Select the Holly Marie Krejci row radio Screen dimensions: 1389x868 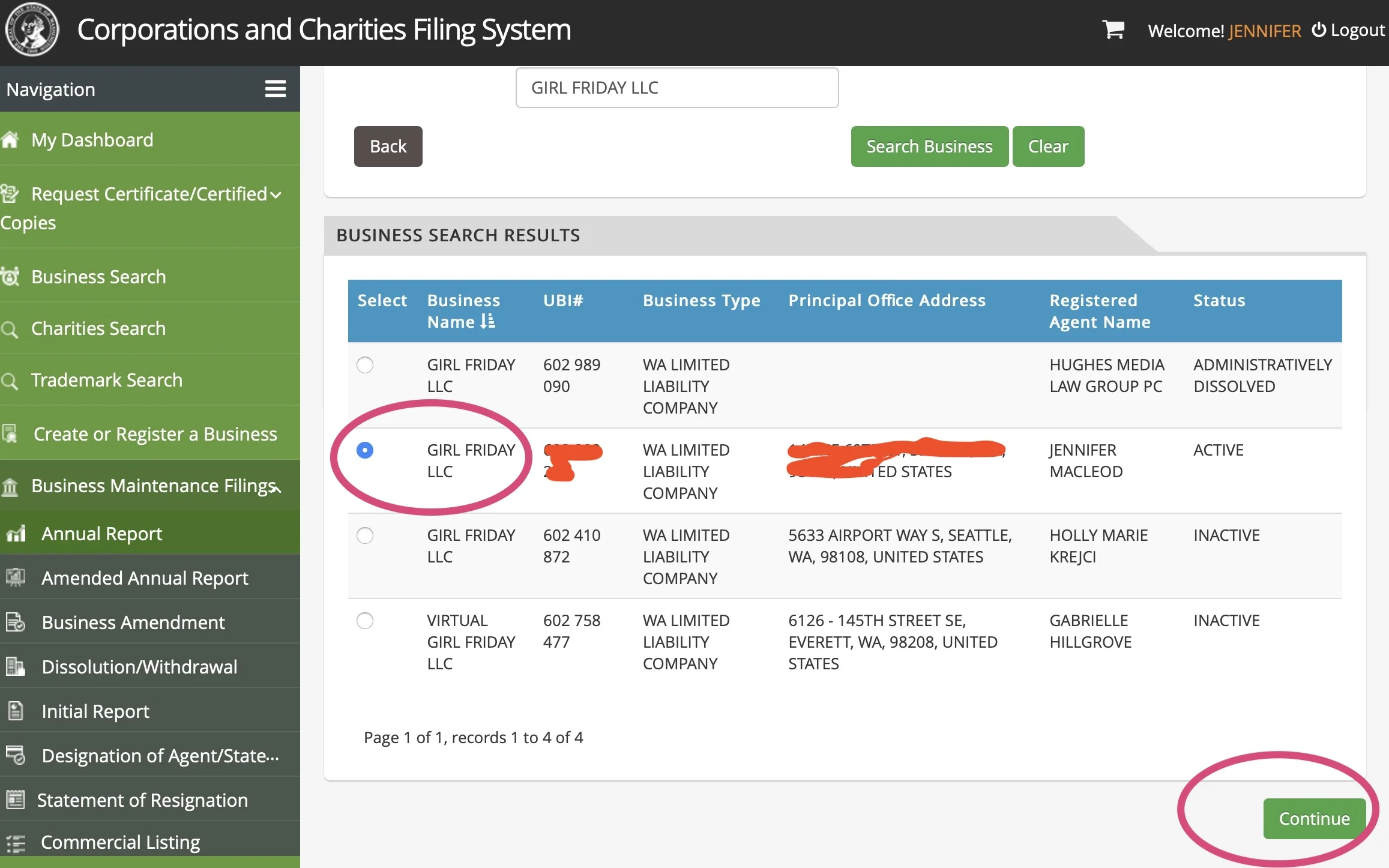[364, 535]
